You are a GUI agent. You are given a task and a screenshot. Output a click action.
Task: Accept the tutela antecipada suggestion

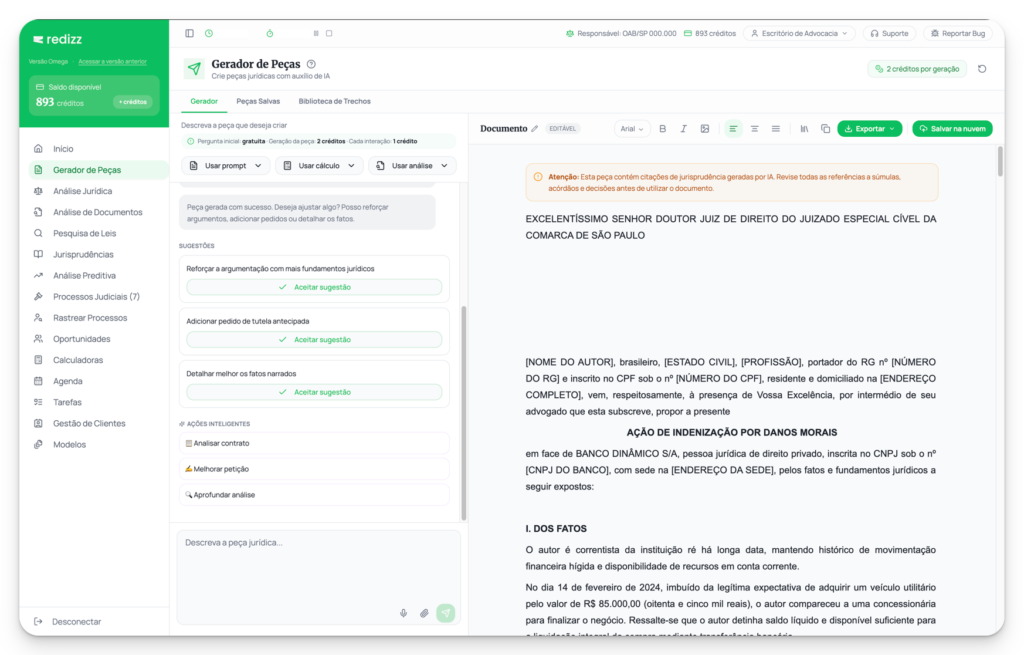(314, 339)
